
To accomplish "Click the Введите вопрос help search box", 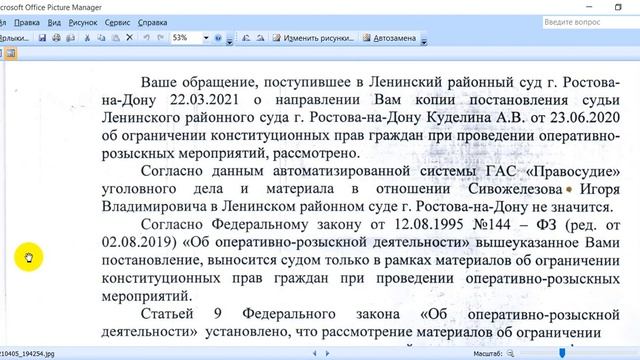I will tap(591, 22).
